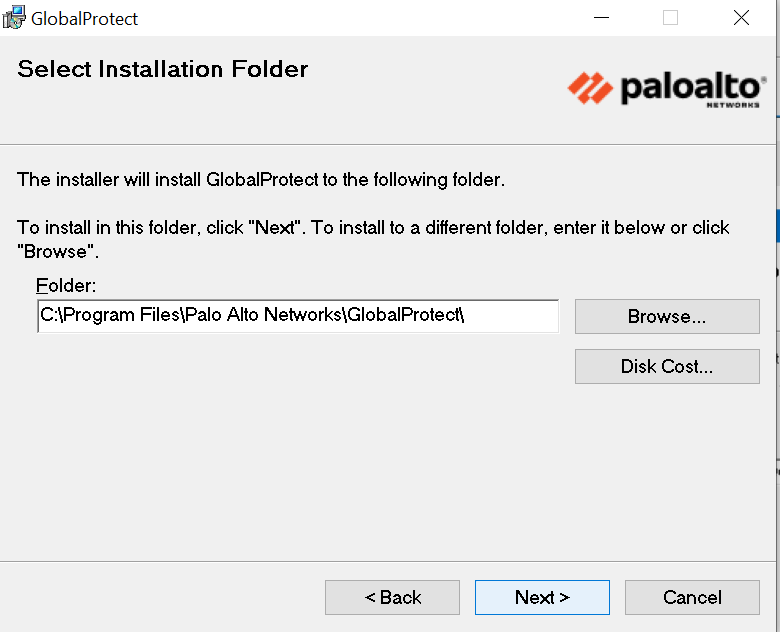The width and height of the screenshot is (780, 632).
Task: Proceed by pressing Next >
Action: click(x=542, y=597)
